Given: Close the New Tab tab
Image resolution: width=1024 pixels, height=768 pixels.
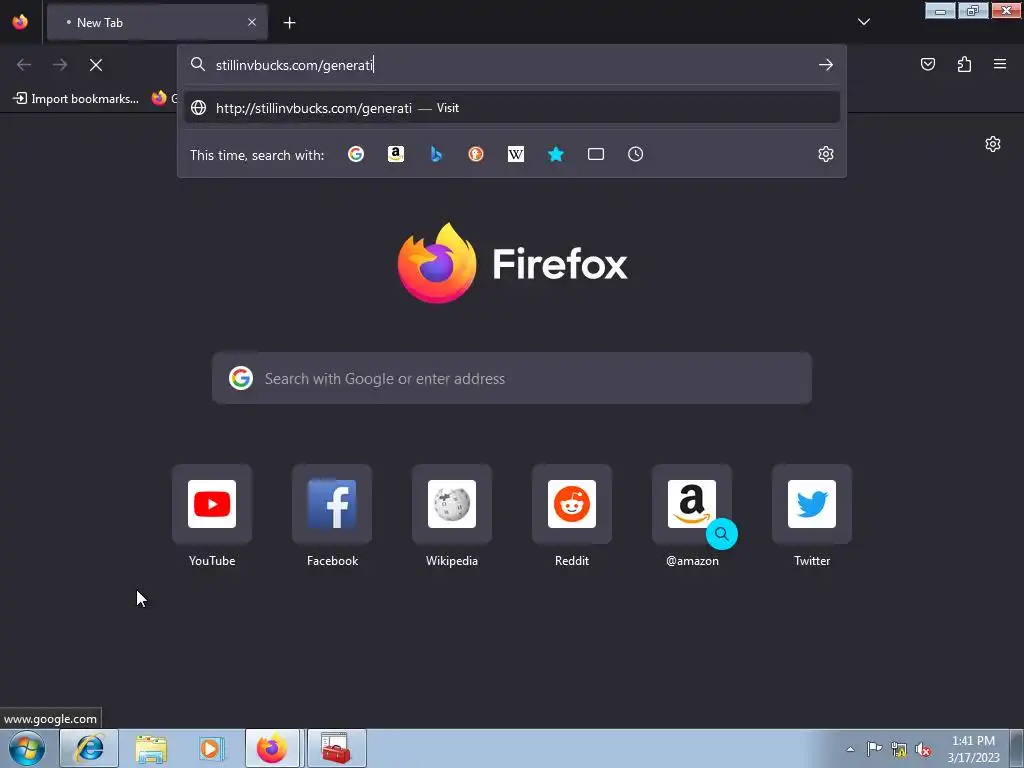Looking at the screenshot, I should coord(252,22).
